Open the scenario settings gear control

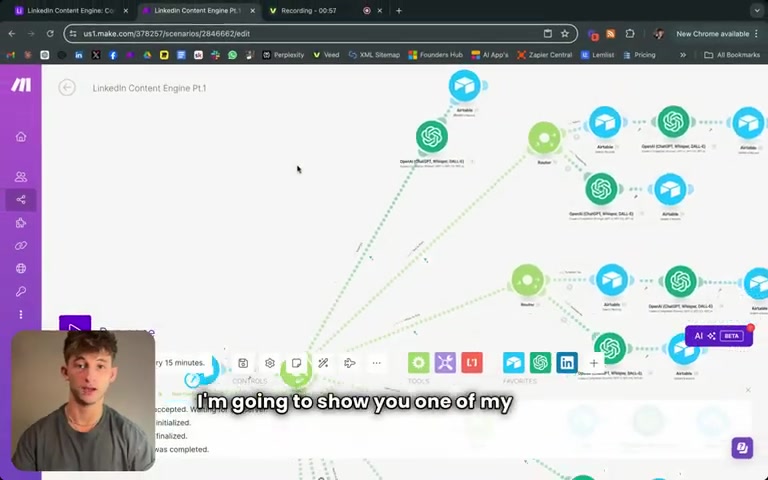point(269,363)
